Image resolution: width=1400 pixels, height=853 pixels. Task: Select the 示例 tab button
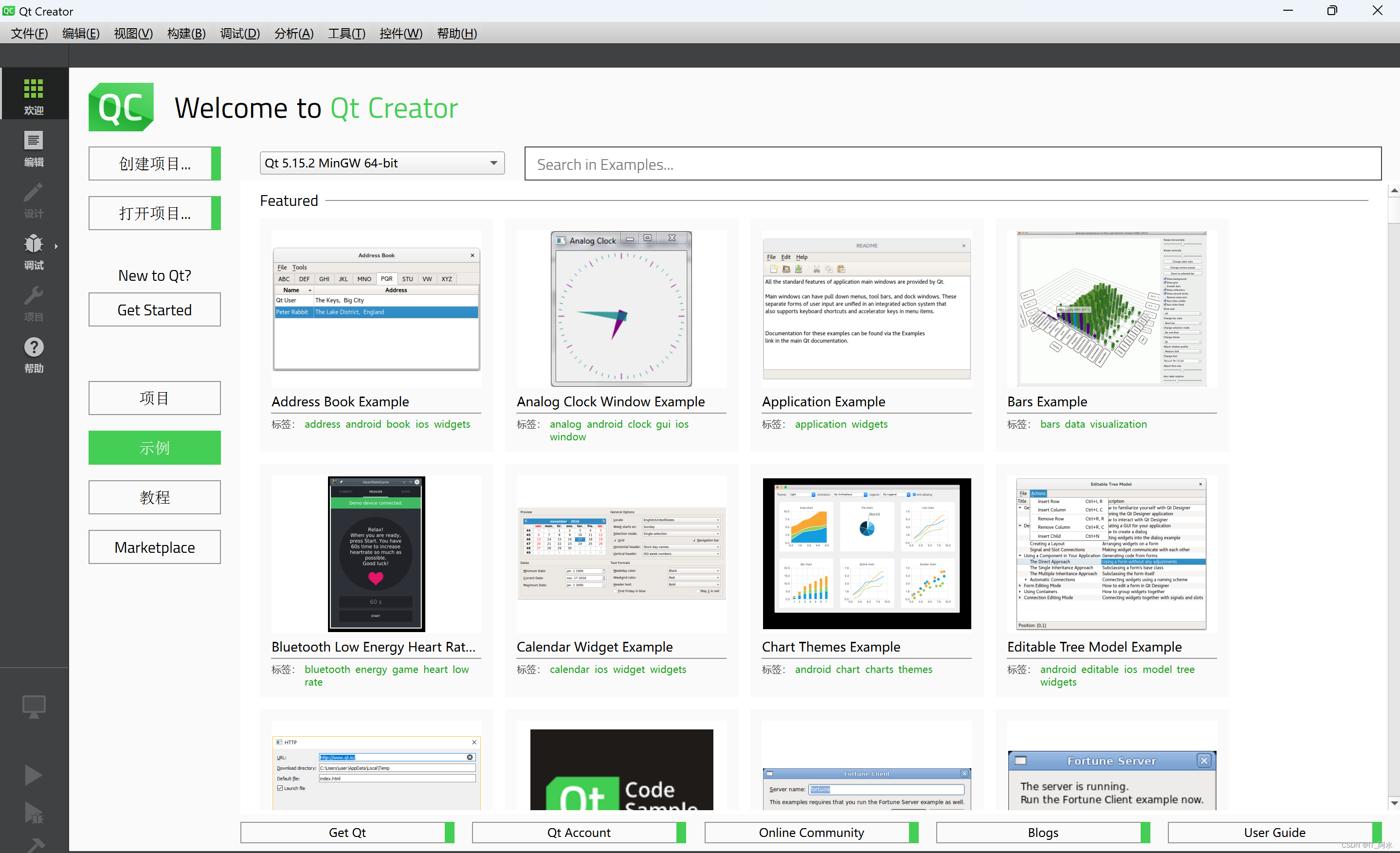click(x=155, y=448)
